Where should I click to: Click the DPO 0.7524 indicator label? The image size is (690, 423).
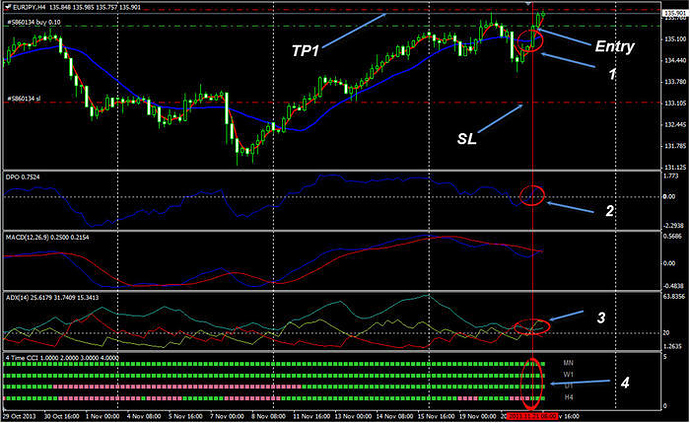[22, 177]
